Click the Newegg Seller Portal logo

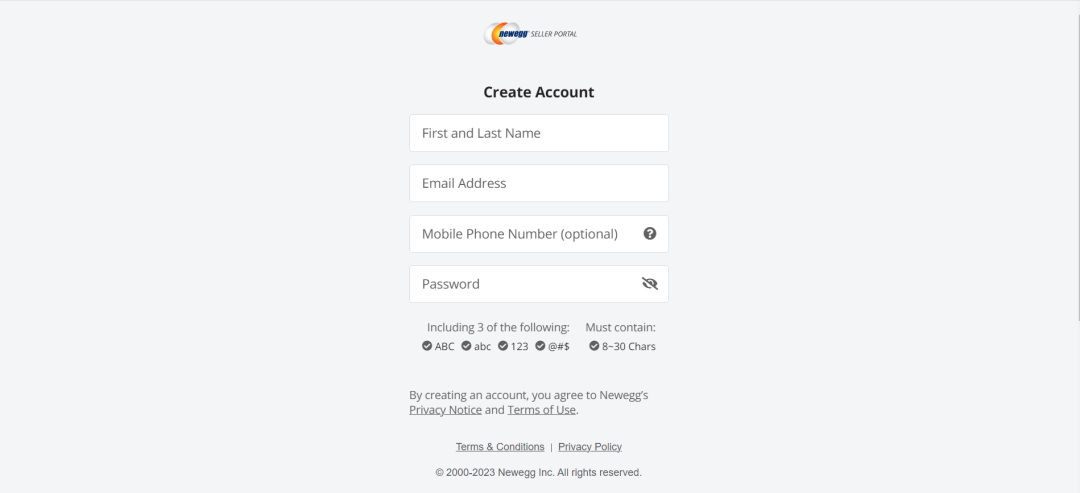(530, 34)
